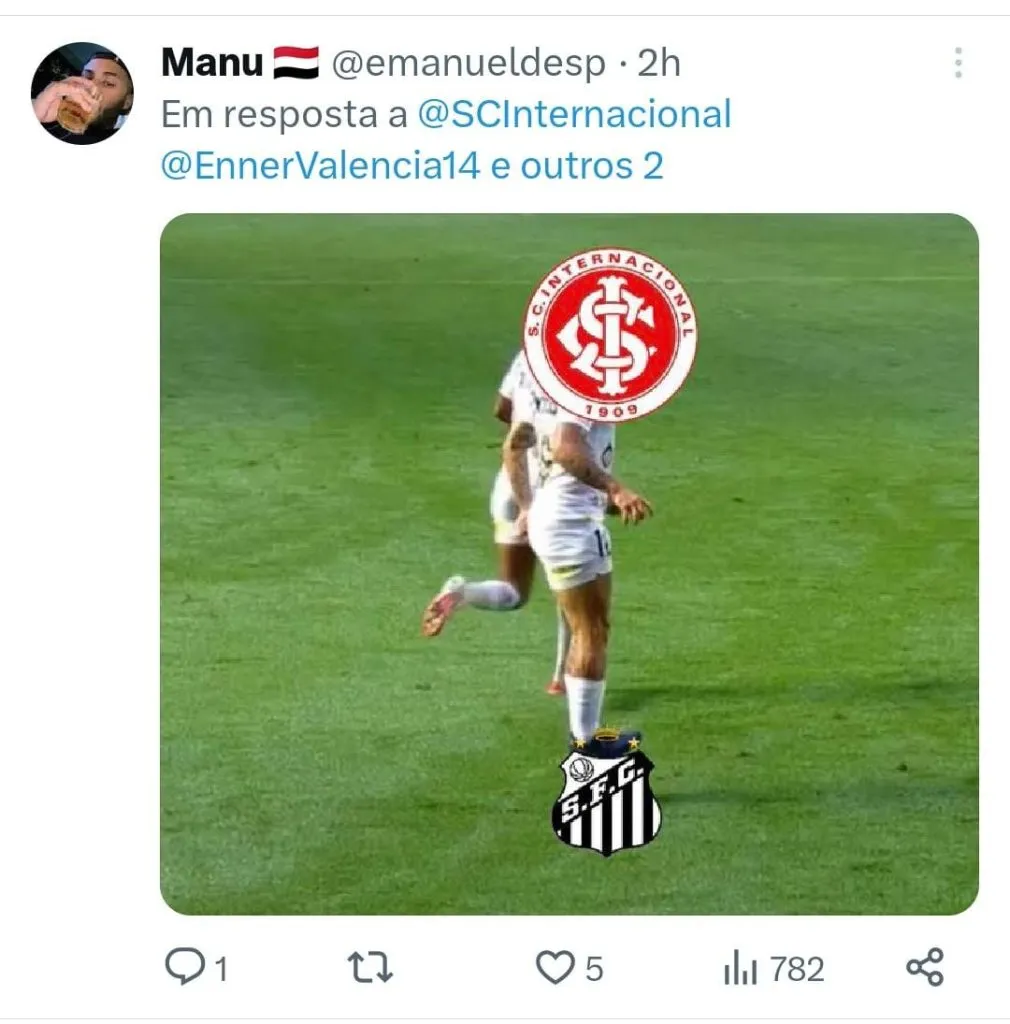Click the flag emoji beside Manu's name
Image resolution: width=1010 pixels, height=1024 pixels.
(296, 63)
